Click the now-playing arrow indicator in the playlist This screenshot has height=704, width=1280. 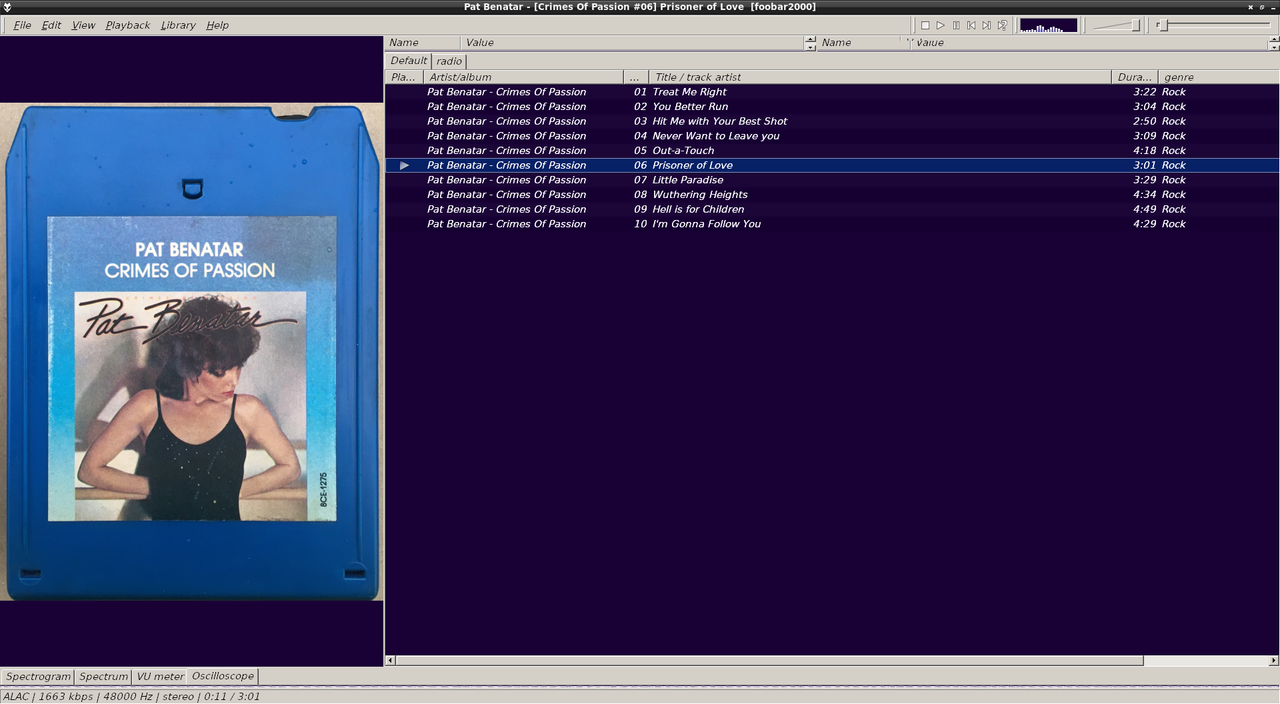click(x=404, y=165)
